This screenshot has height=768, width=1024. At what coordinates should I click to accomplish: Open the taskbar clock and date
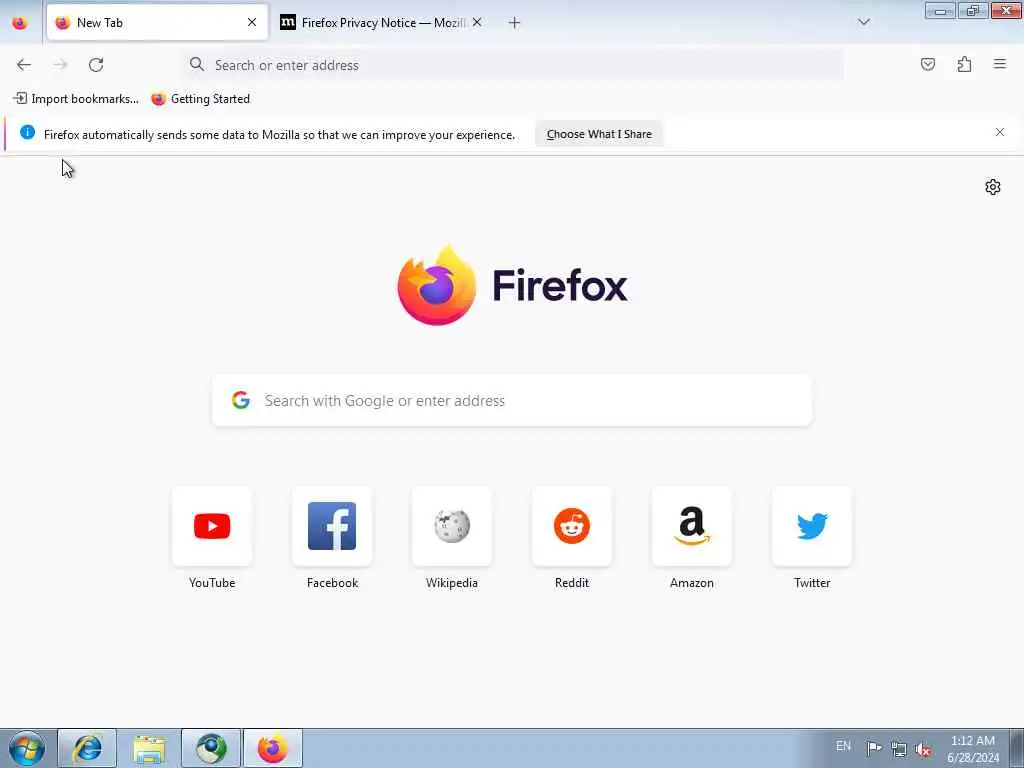coord(973,749)
